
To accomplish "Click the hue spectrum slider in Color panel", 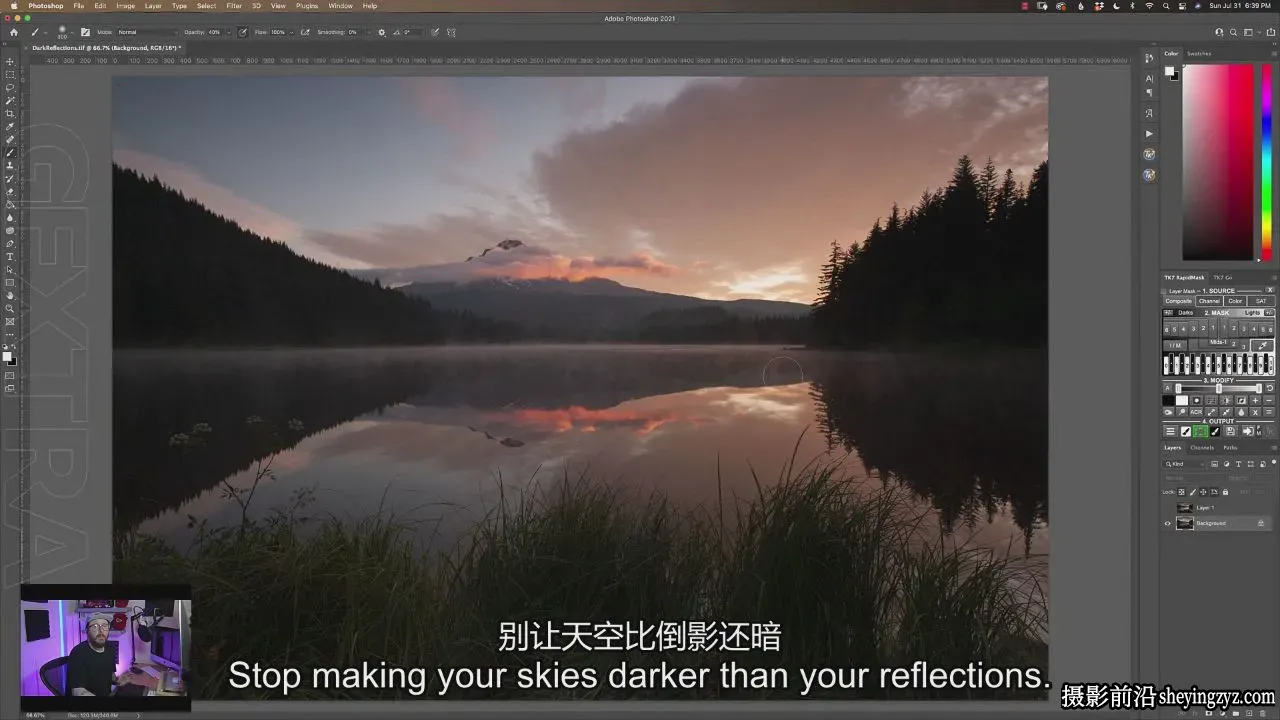I will [1267, 162].
